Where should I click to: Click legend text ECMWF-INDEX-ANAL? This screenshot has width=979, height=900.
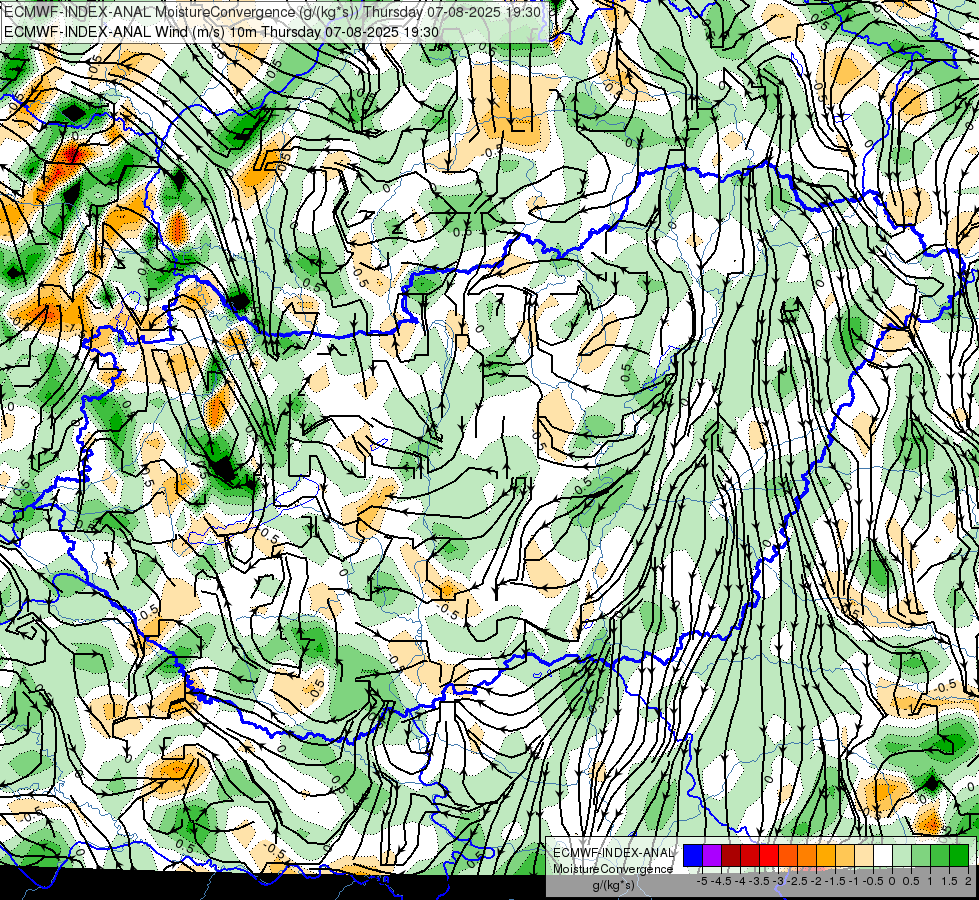tap(614, 853)
